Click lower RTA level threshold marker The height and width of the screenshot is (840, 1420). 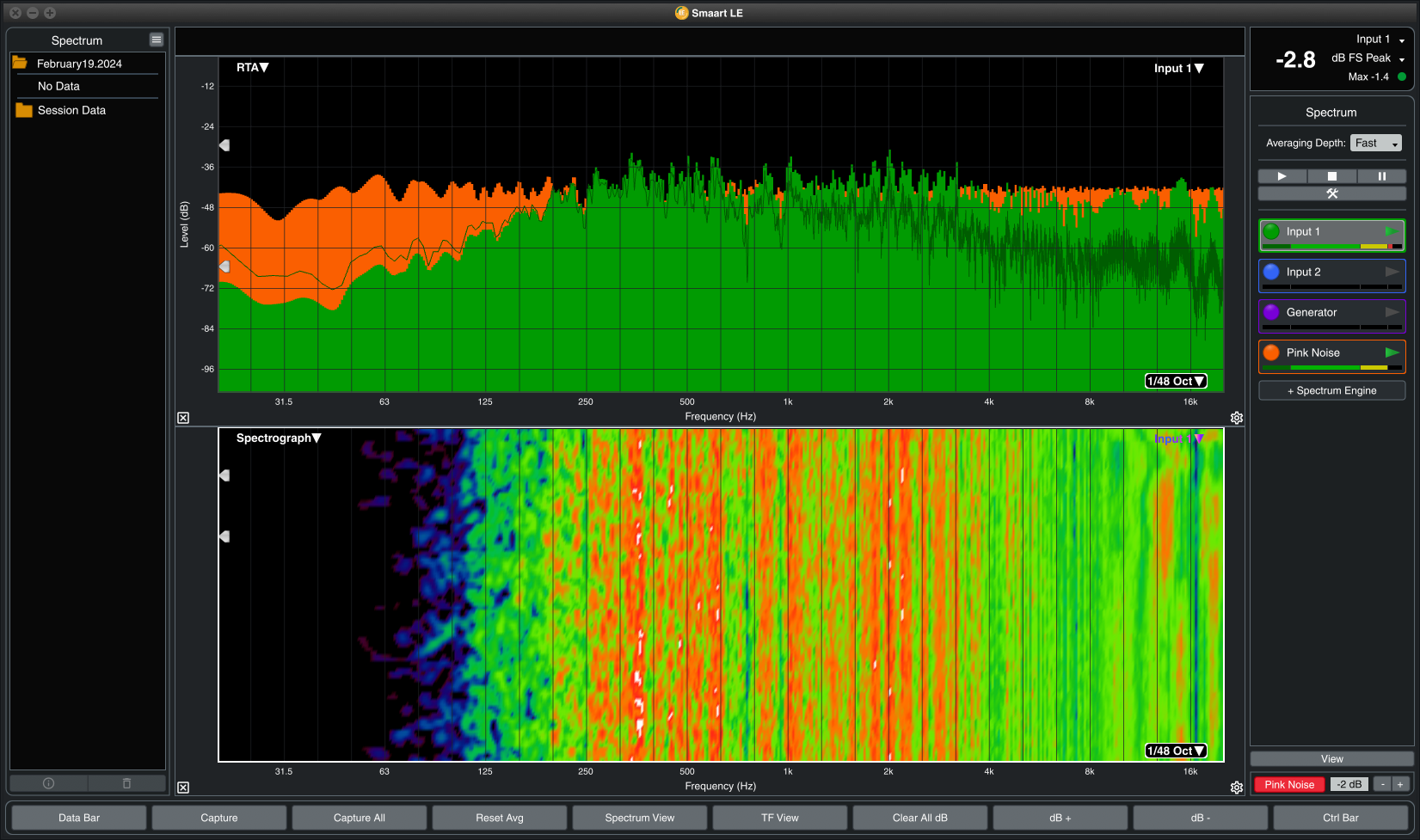pyautogui.click(x=224, y=267)
